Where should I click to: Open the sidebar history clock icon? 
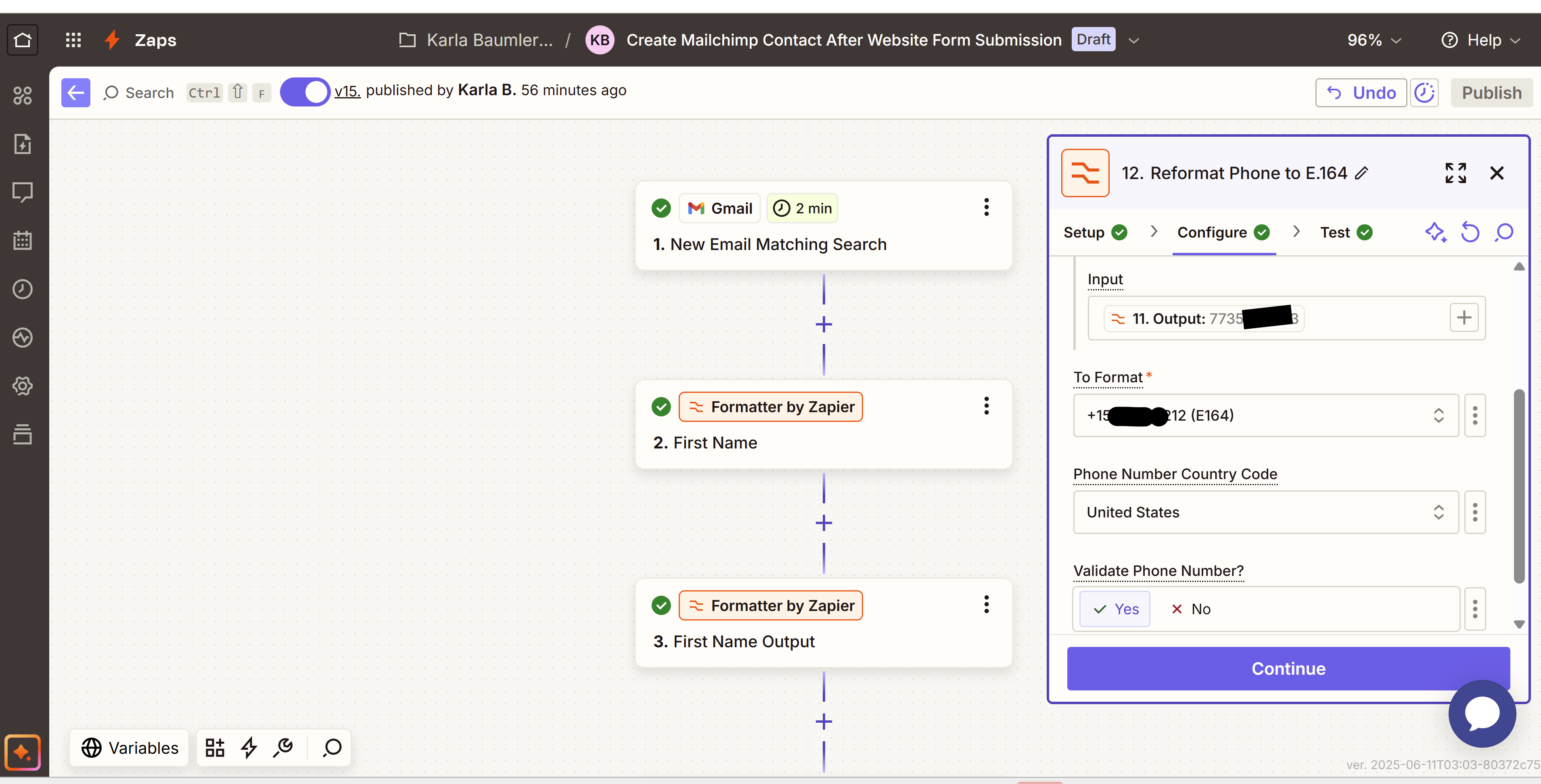23,290
